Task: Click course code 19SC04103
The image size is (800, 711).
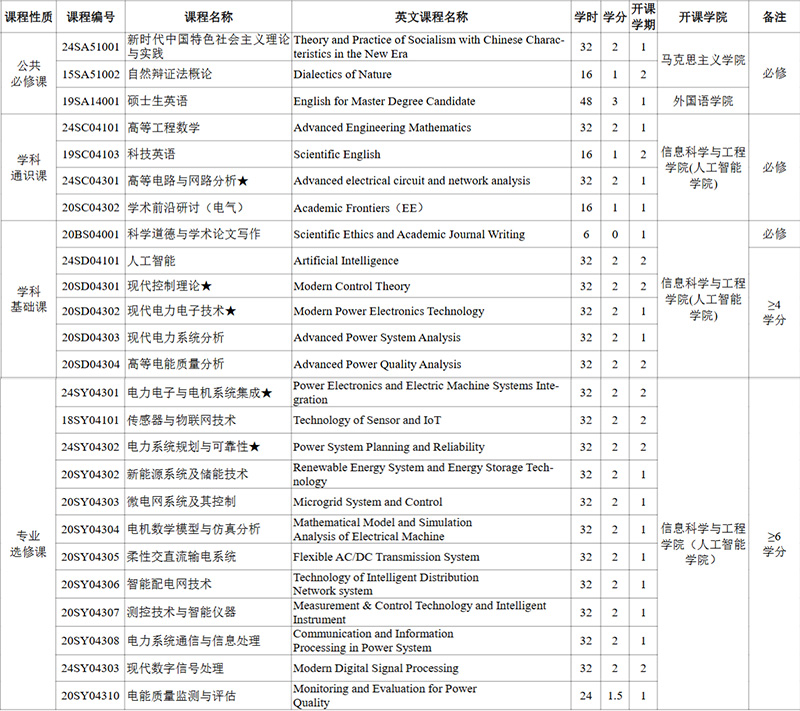Action: (91, 154)
